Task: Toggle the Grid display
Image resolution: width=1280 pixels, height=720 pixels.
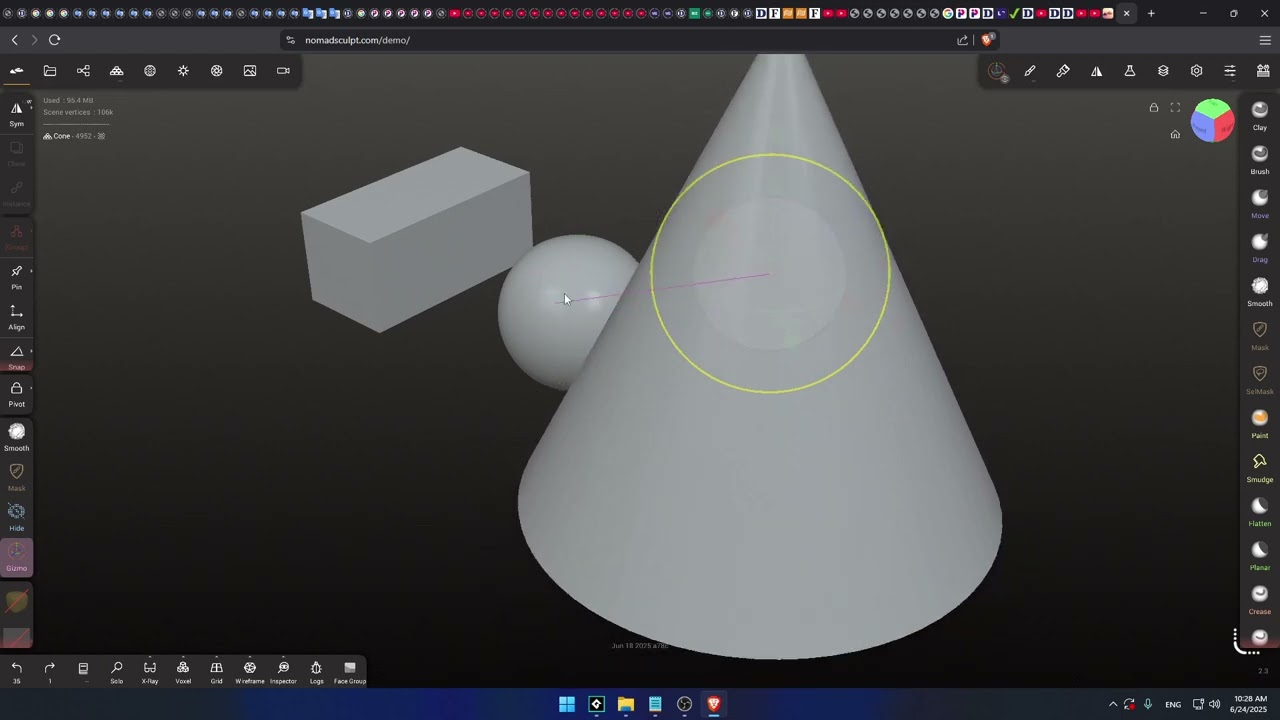Action: pos(216,672)
